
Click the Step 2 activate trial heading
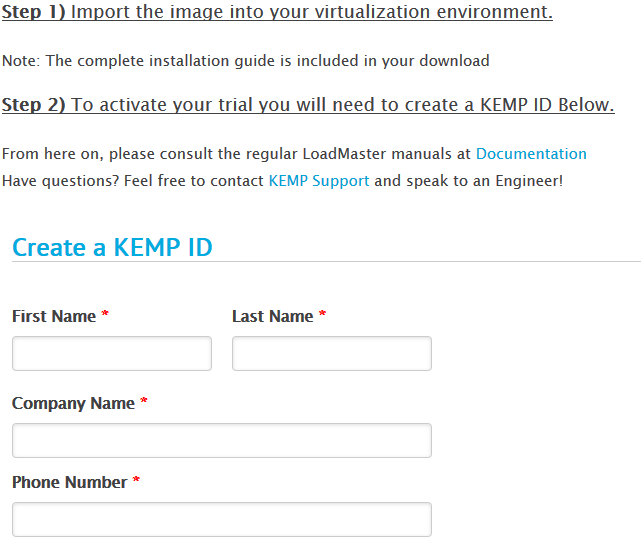point(308,105)
